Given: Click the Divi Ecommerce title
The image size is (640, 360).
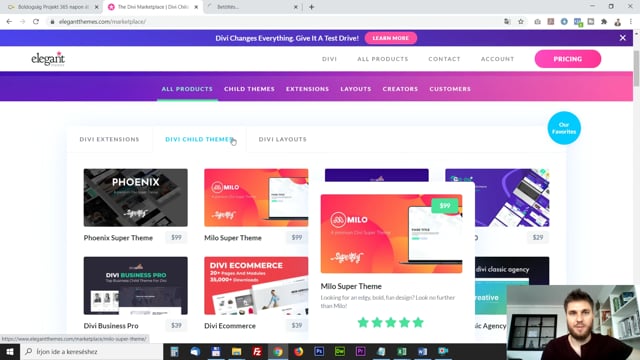Looking at the screenshot, I should coord(230,326).
